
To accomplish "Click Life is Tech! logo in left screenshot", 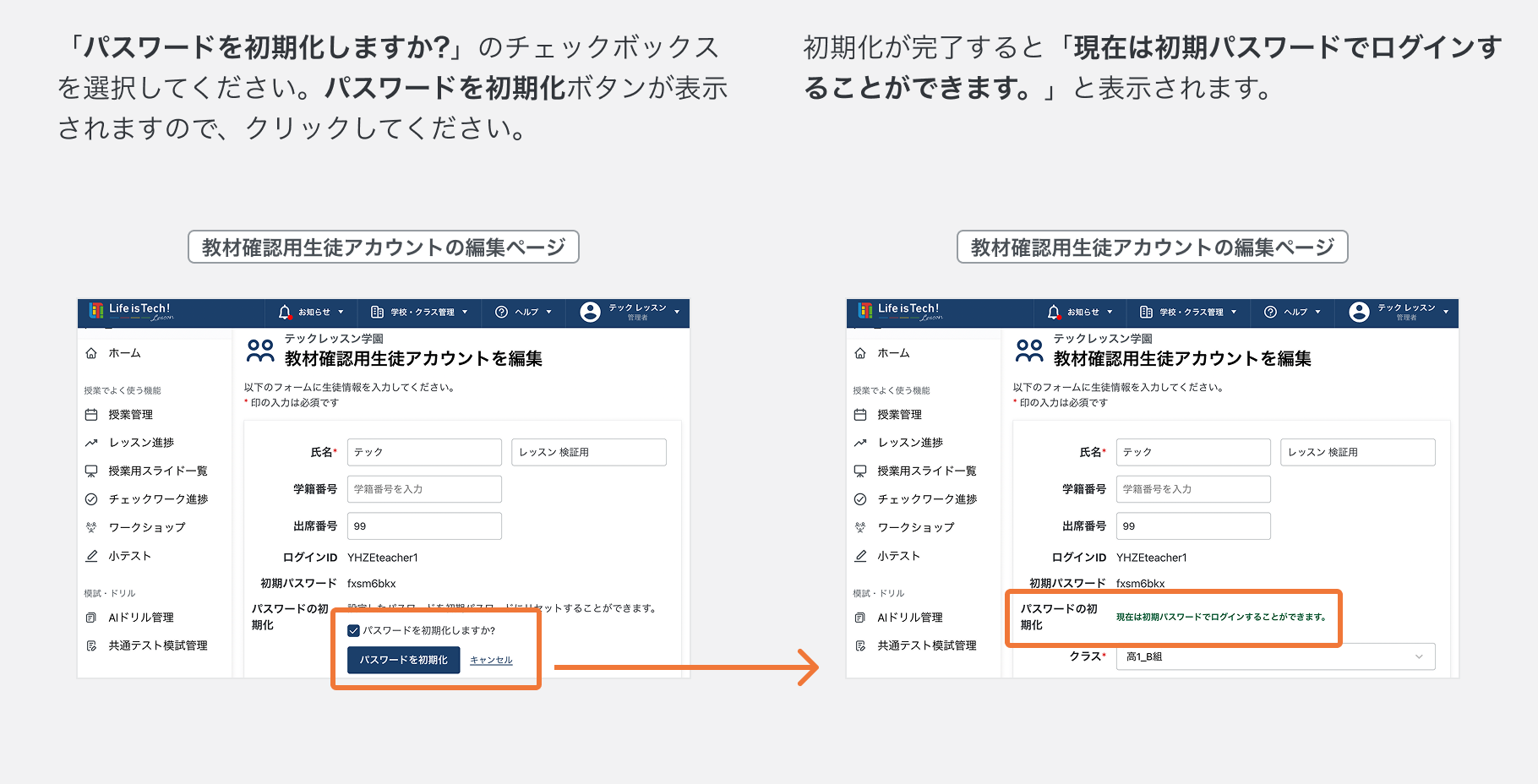I will [131, 312].
